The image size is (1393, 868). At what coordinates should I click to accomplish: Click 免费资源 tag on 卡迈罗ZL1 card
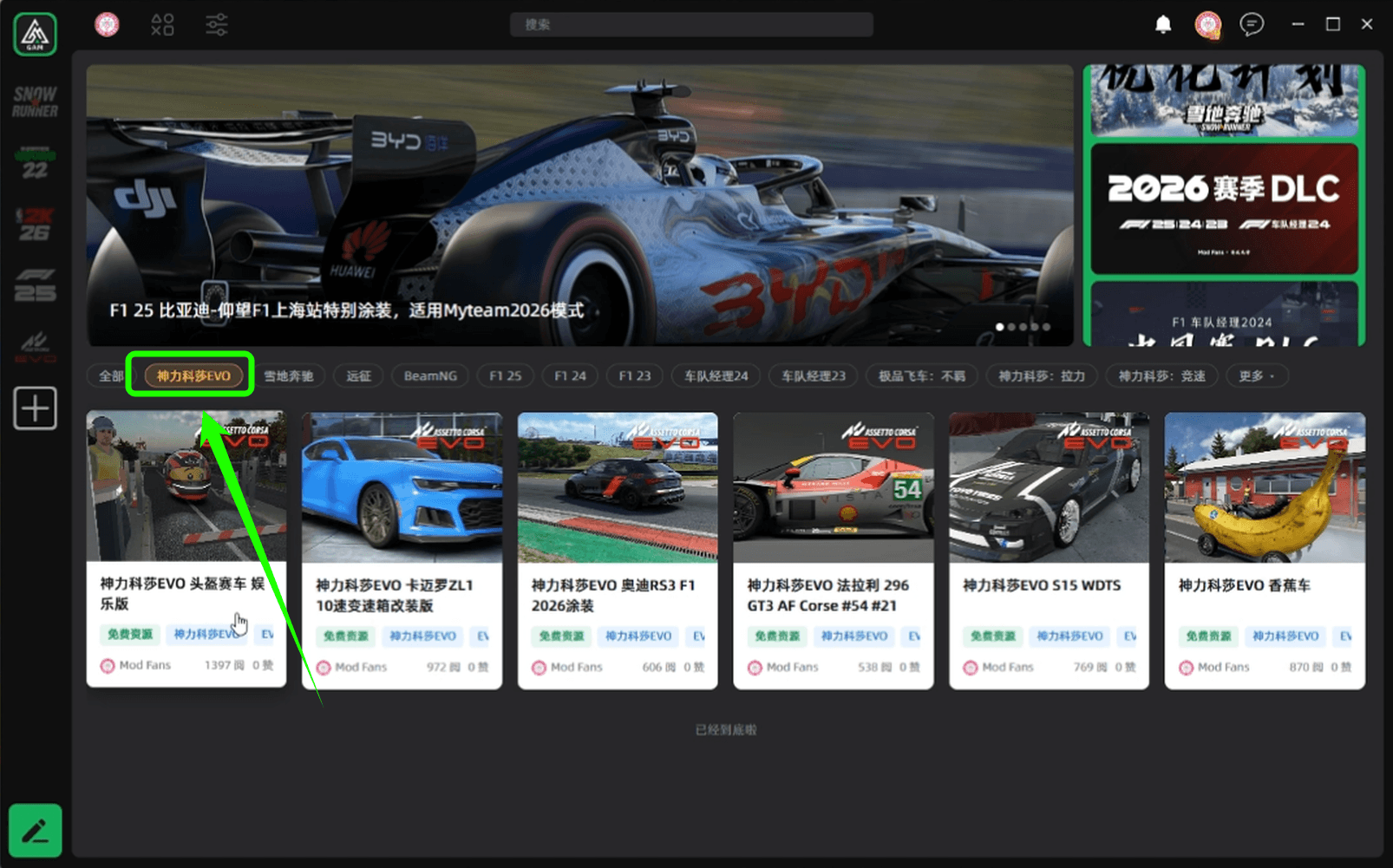tap(346, 636)
